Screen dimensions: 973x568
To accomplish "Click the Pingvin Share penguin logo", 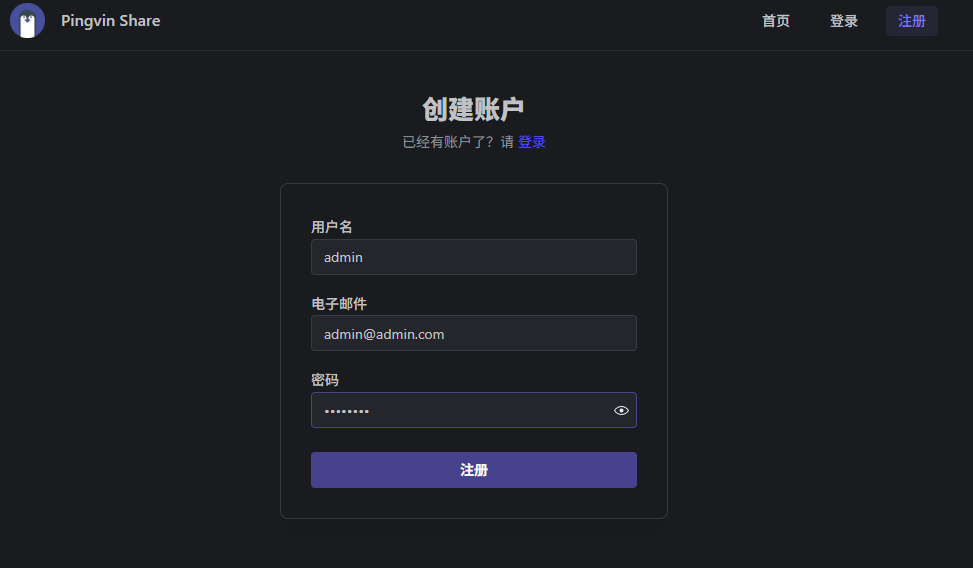I will point(27,20).
